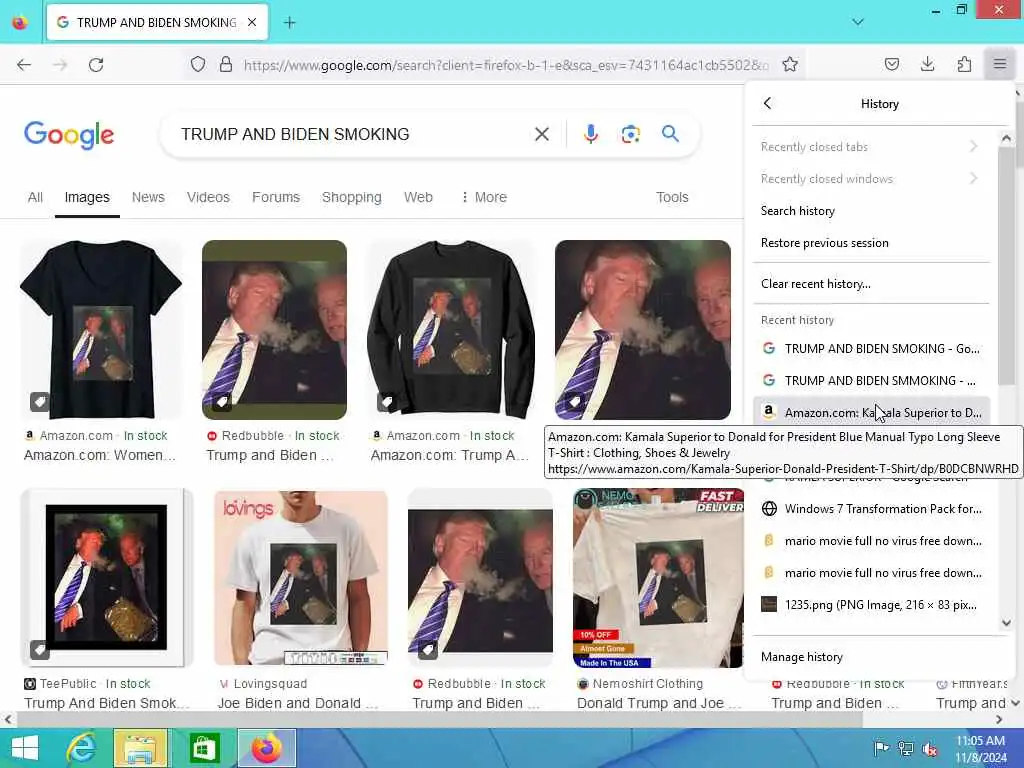
Task: Choose Restore previous session
Action: (871, 243)
